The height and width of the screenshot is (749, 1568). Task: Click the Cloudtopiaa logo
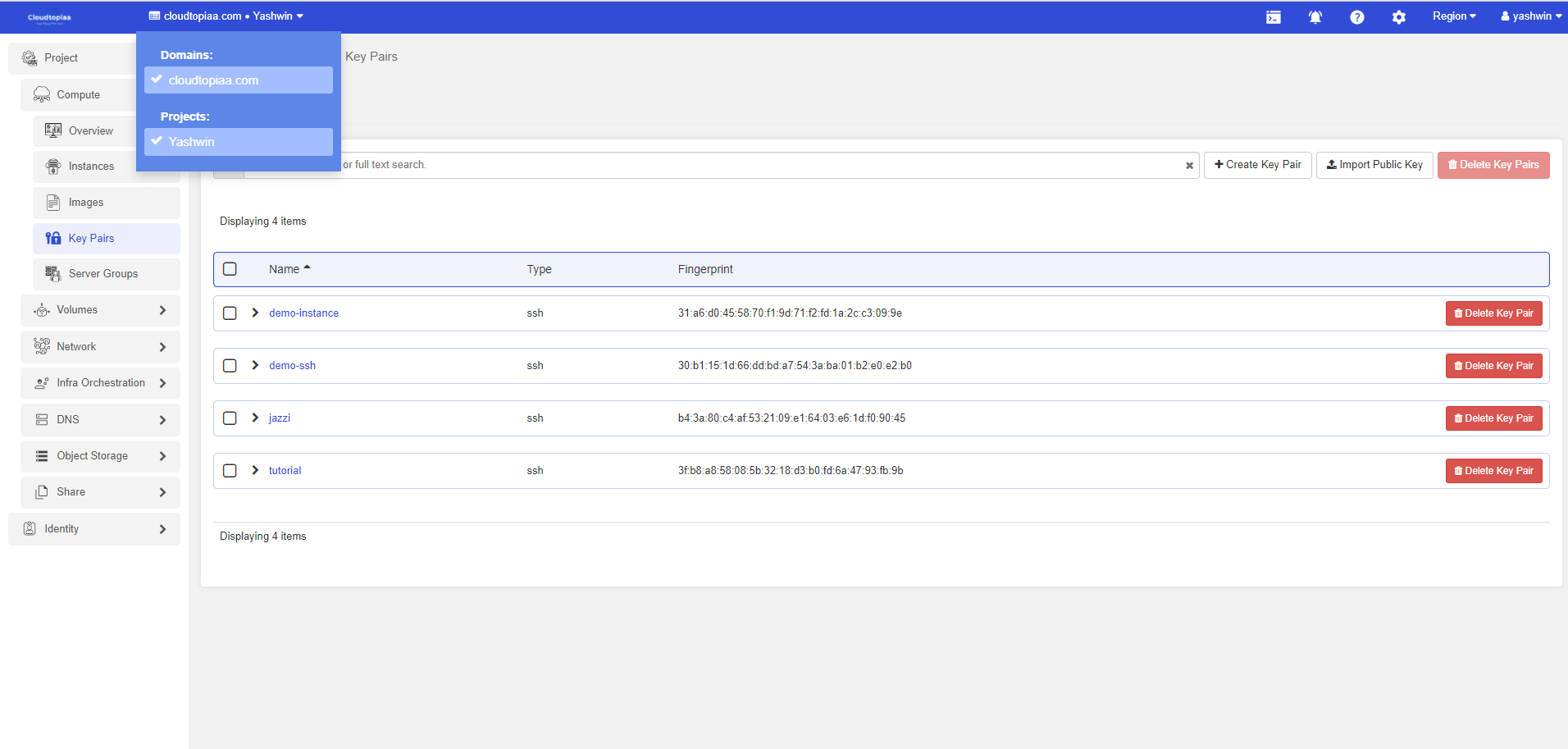point(49,17)
